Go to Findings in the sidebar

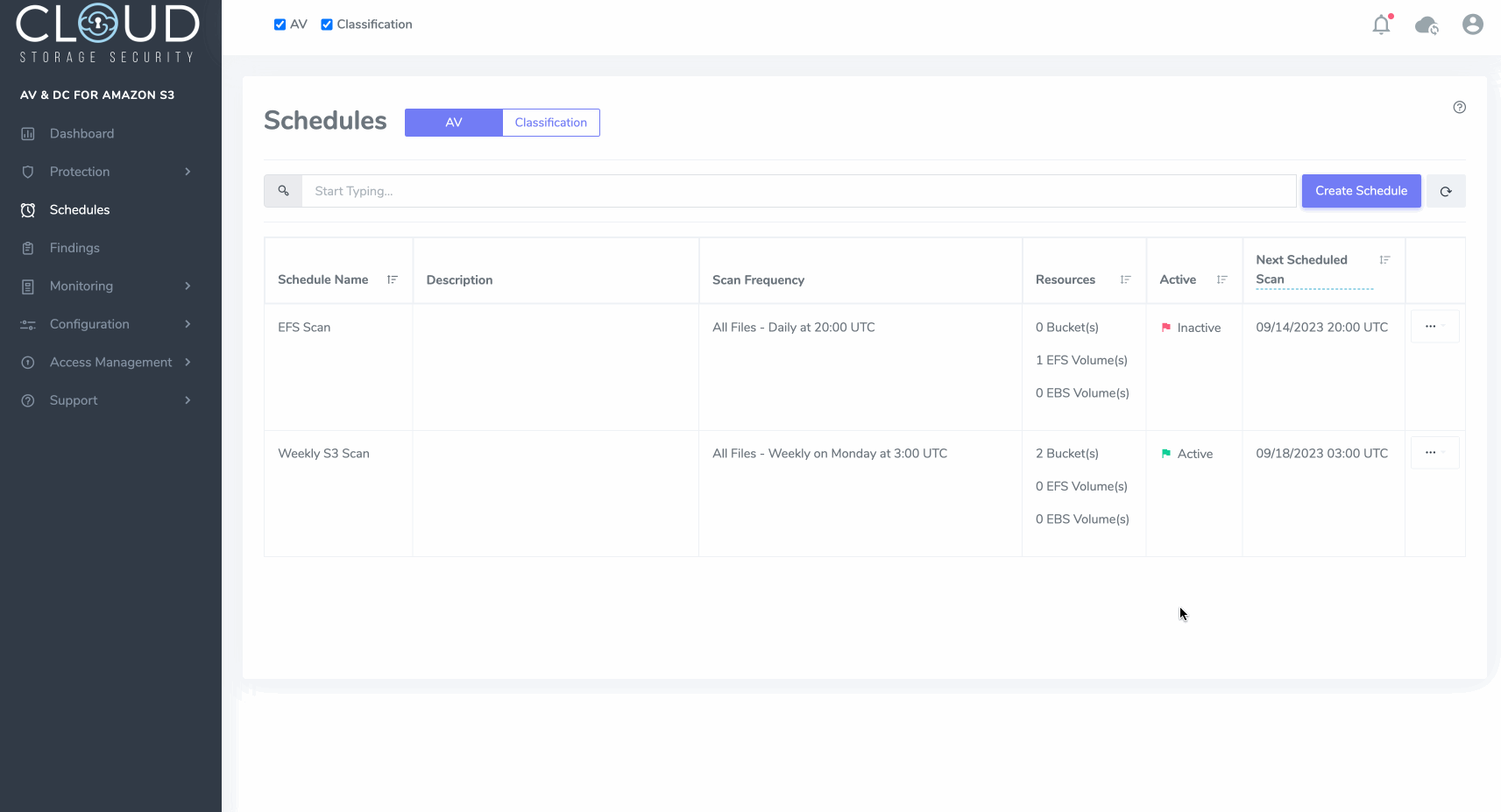pyautogui.click(x=74, y=248)
